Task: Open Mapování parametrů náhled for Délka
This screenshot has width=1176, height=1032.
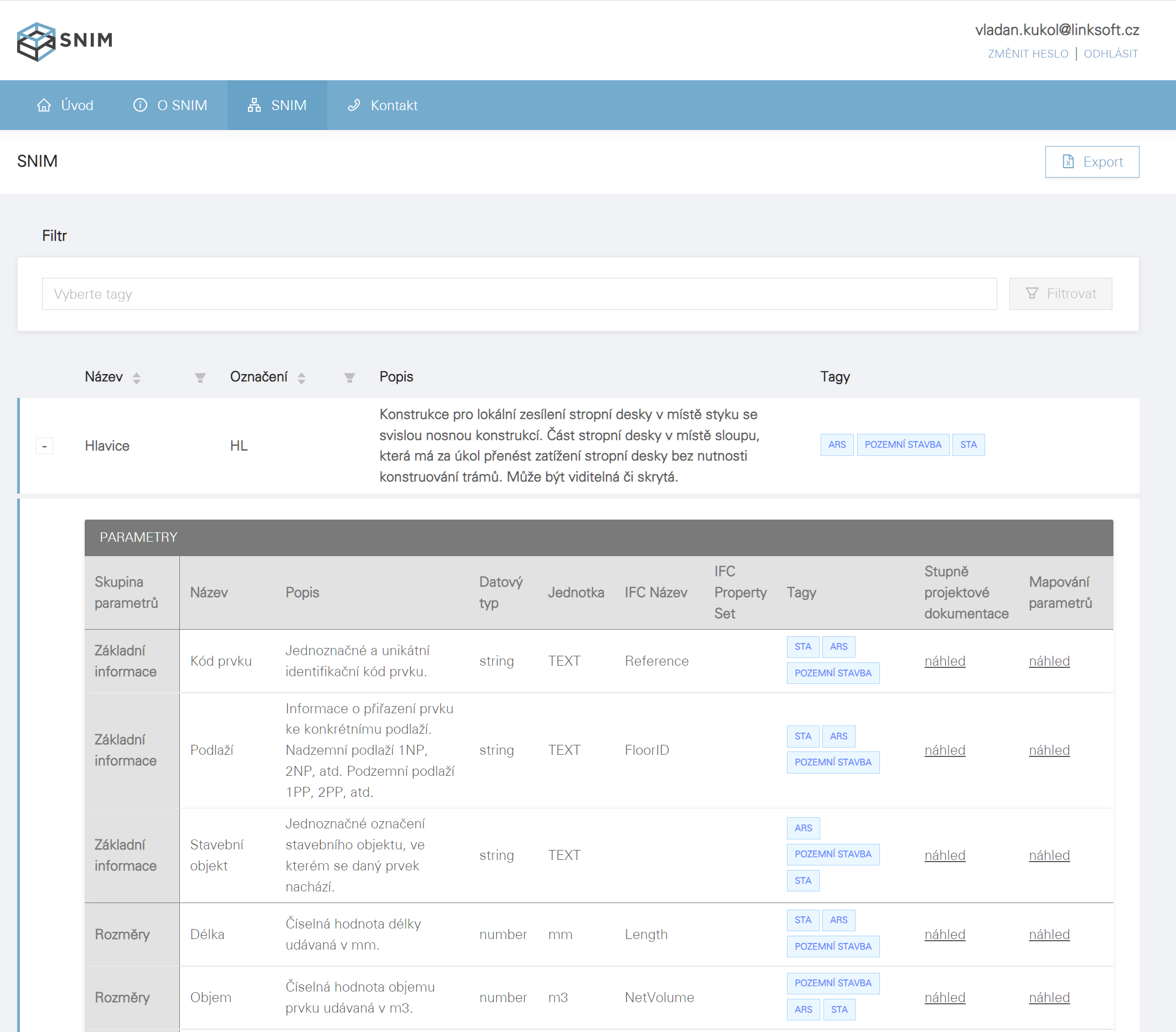Action: 1049,934
